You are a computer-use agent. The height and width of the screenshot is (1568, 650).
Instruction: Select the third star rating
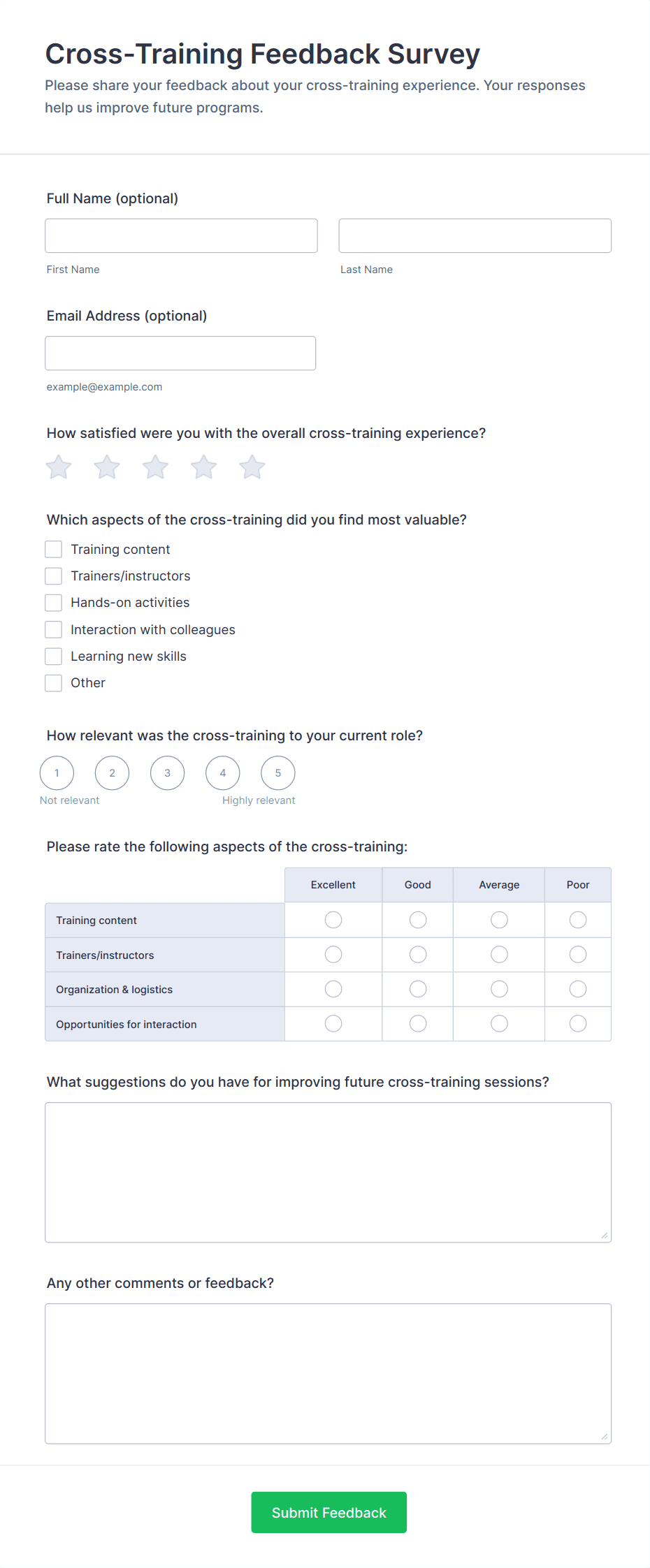pos(155,467)
